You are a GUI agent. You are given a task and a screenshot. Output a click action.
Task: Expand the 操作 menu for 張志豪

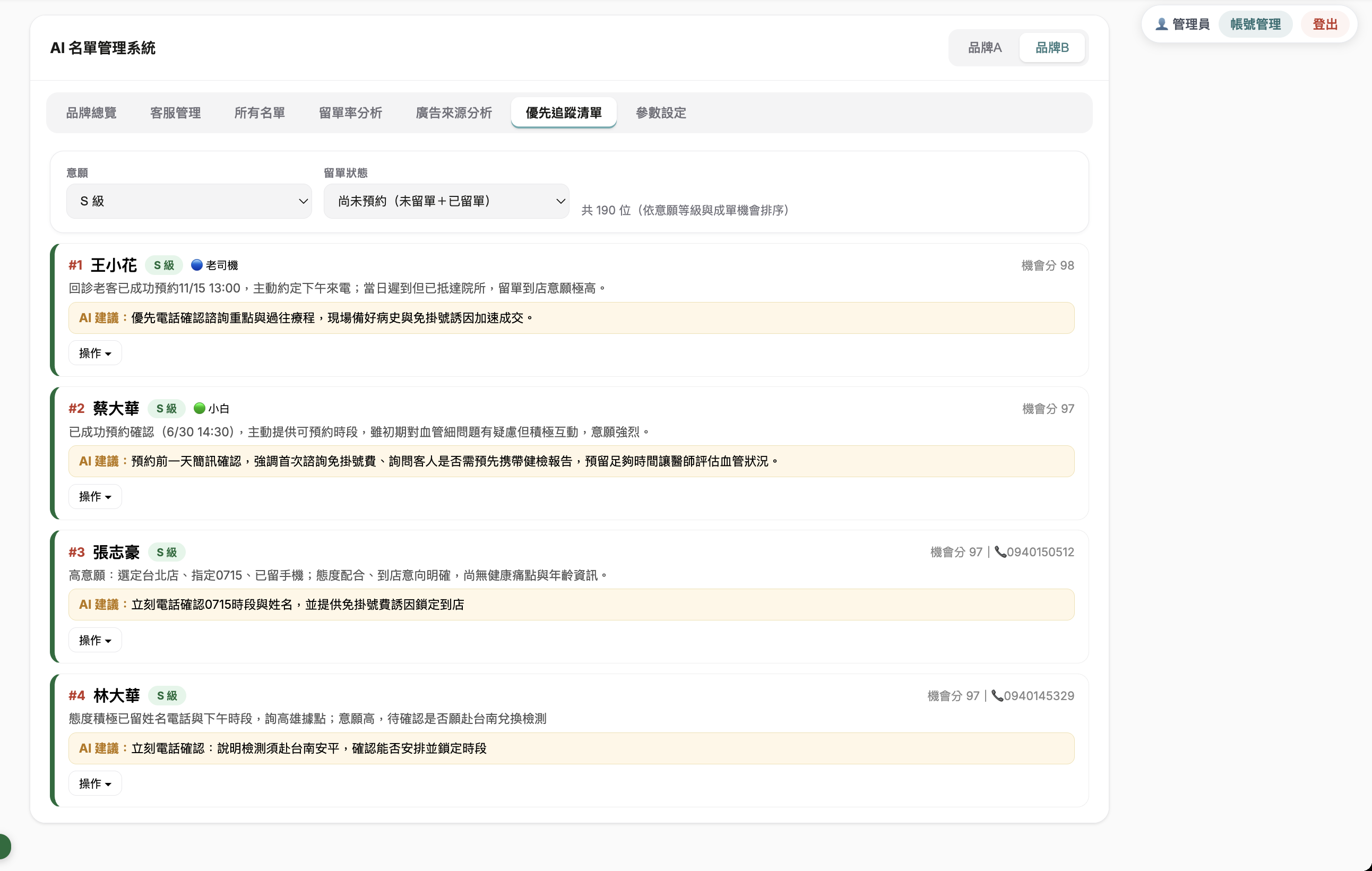pos(95,640)
